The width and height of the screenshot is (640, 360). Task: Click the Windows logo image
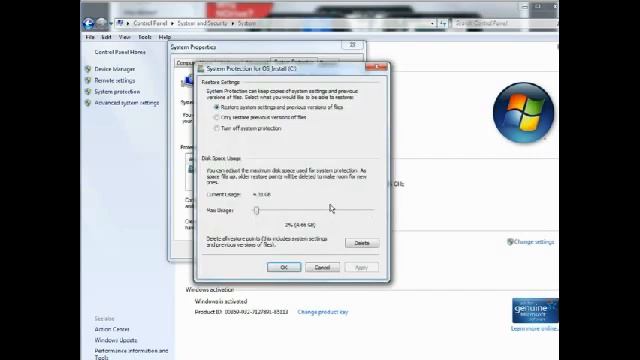click(523, 113)
